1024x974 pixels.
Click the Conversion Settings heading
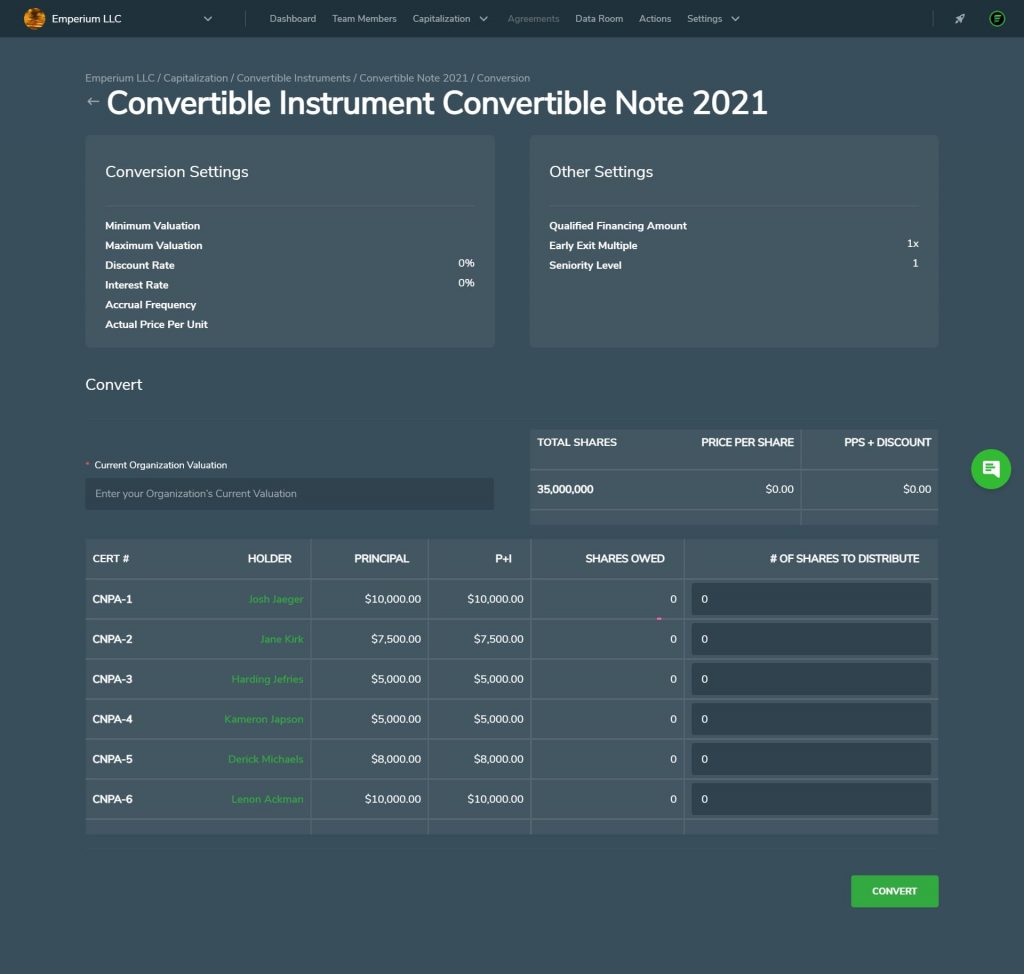pos(177,172)
